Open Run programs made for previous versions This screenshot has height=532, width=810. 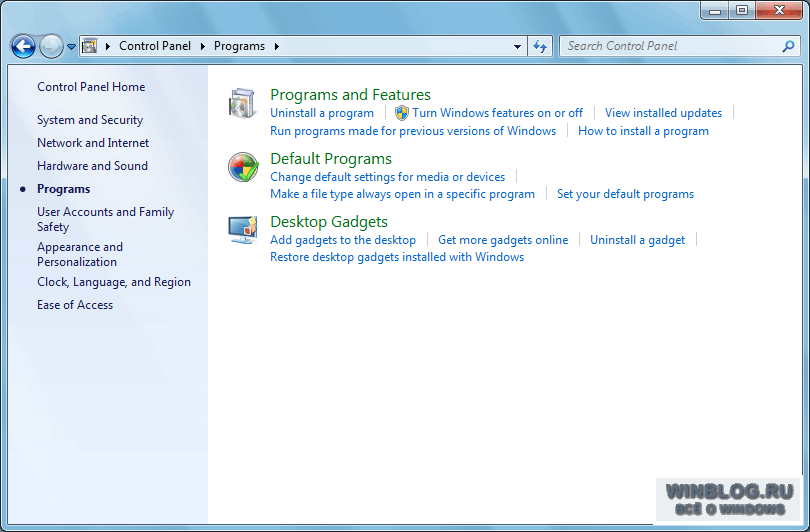[x=413, y=131]
